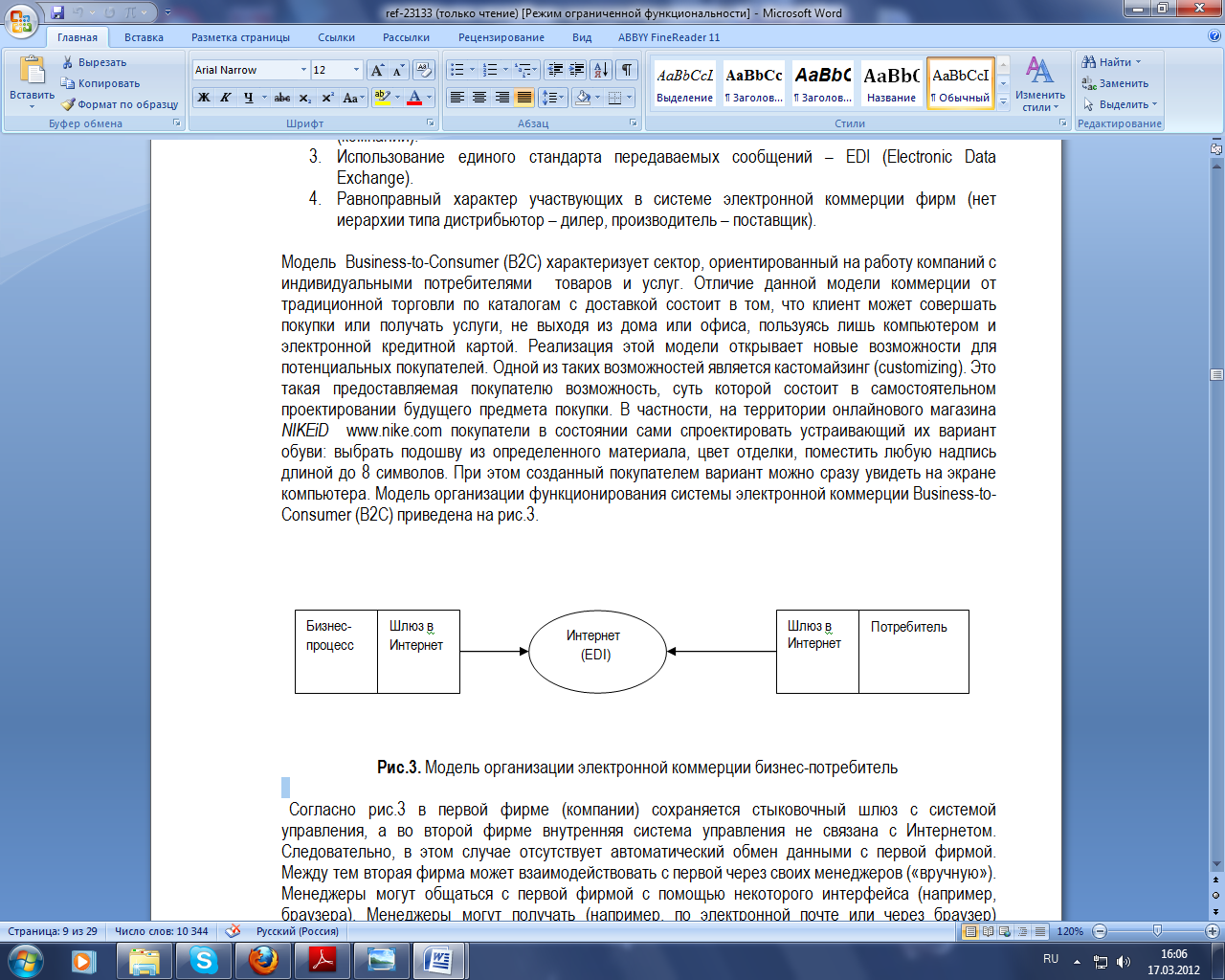1225x980 pixels.
Task: Center align text
Action: click(479, 98)
